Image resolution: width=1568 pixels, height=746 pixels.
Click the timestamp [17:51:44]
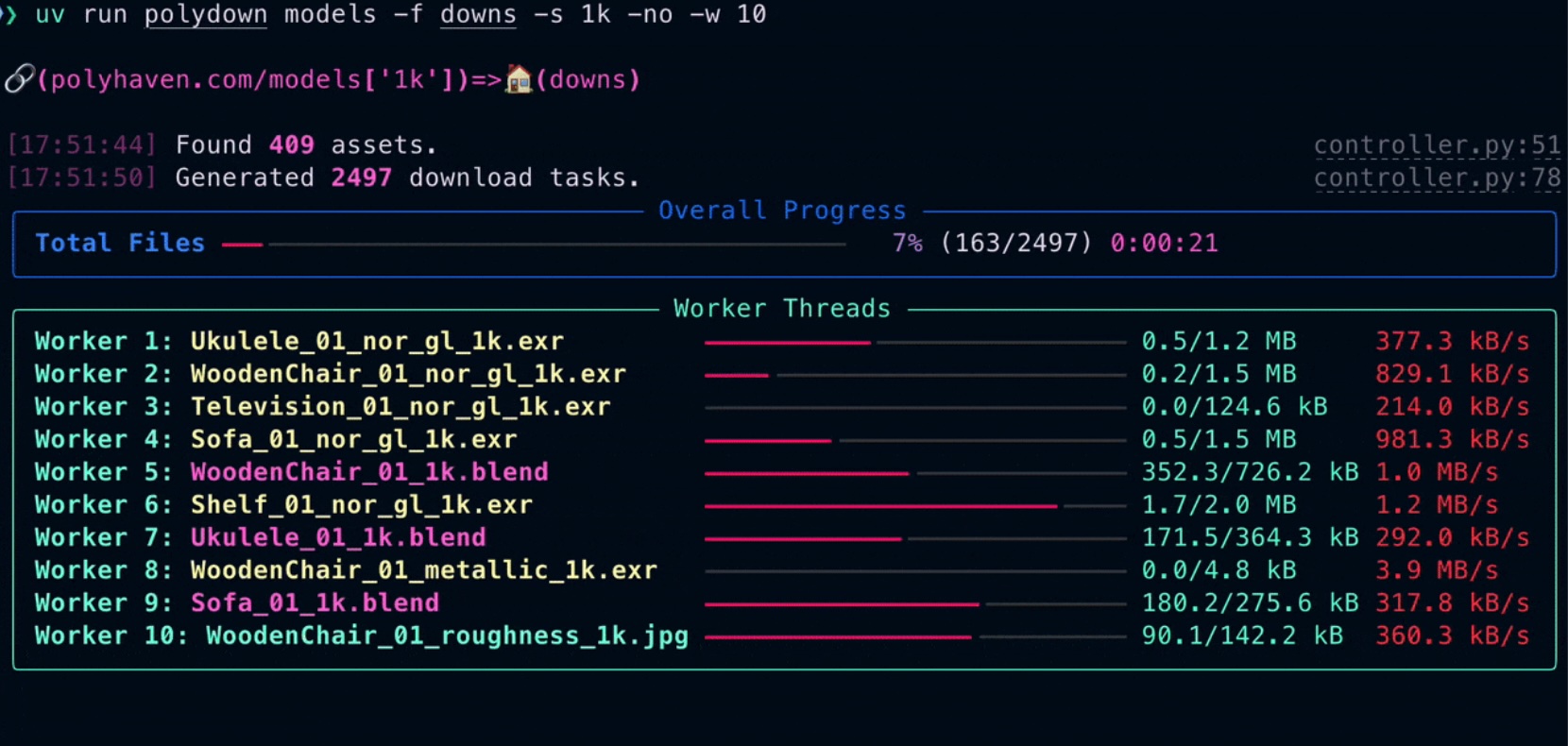tap(81, 145)
